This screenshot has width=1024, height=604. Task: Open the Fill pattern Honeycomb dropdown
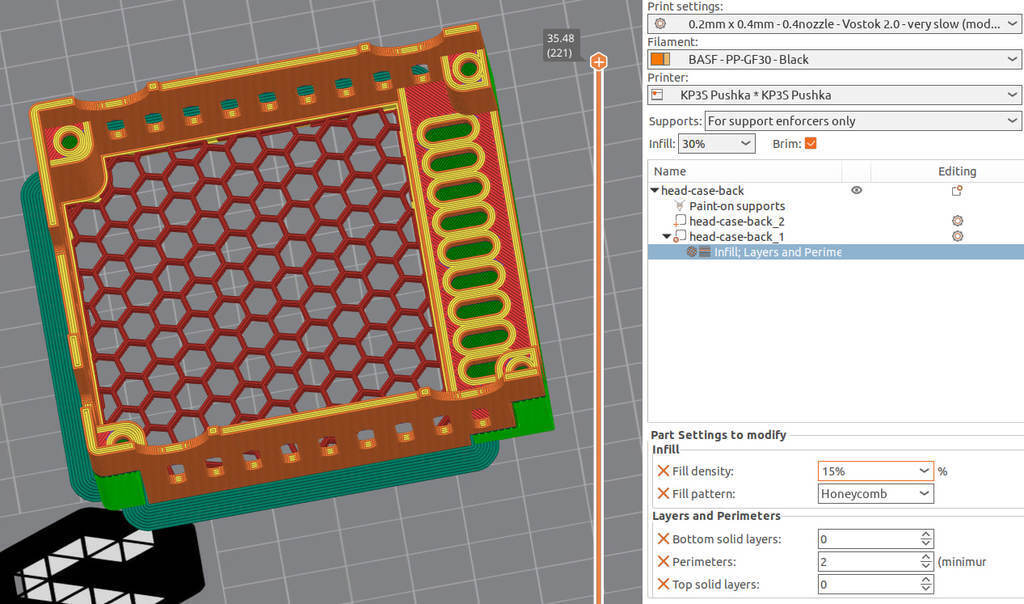(875, 494)
